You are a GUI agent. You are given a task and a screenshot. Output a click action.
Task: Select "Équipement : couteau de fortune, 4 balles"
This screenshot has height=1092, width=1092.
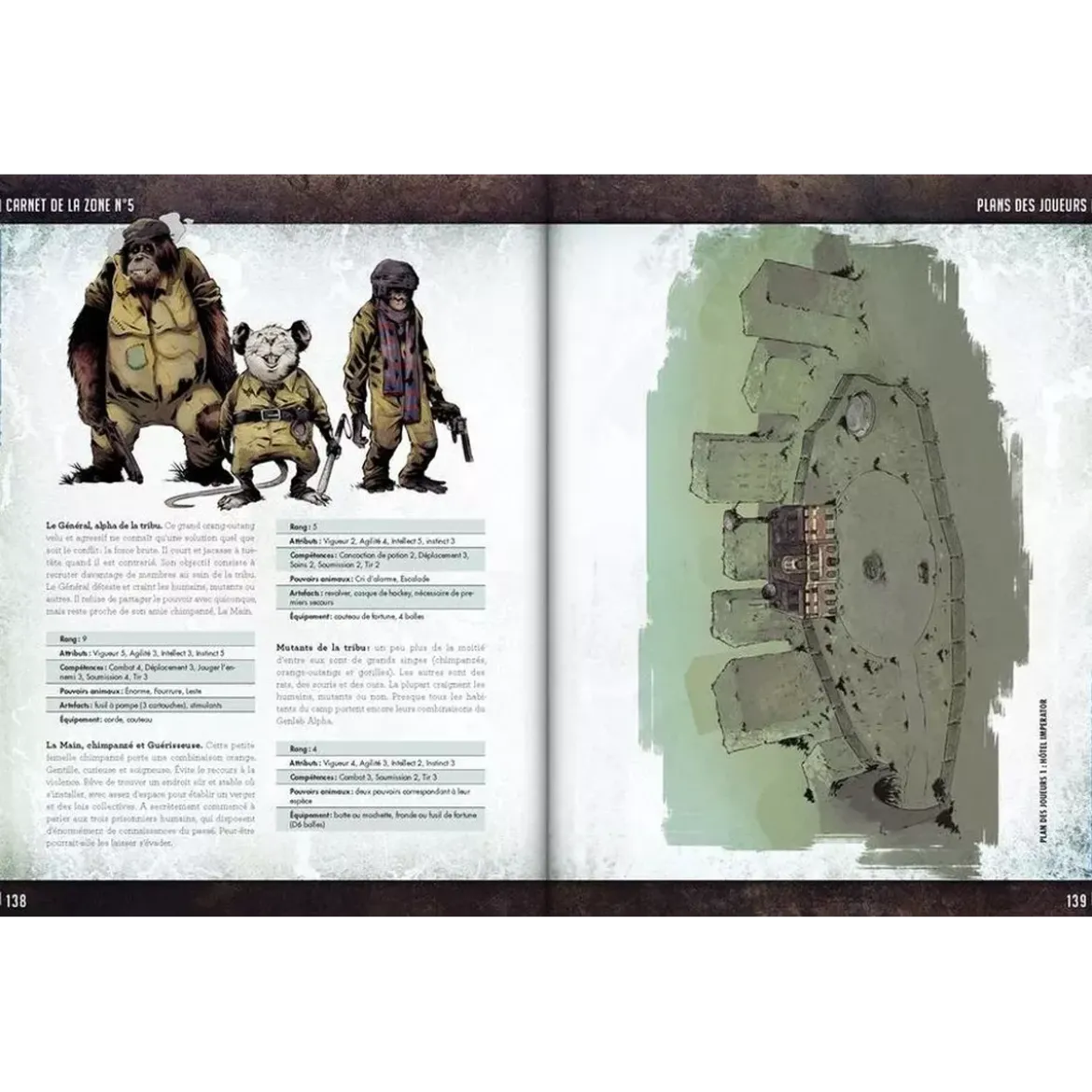click(380, 616)
